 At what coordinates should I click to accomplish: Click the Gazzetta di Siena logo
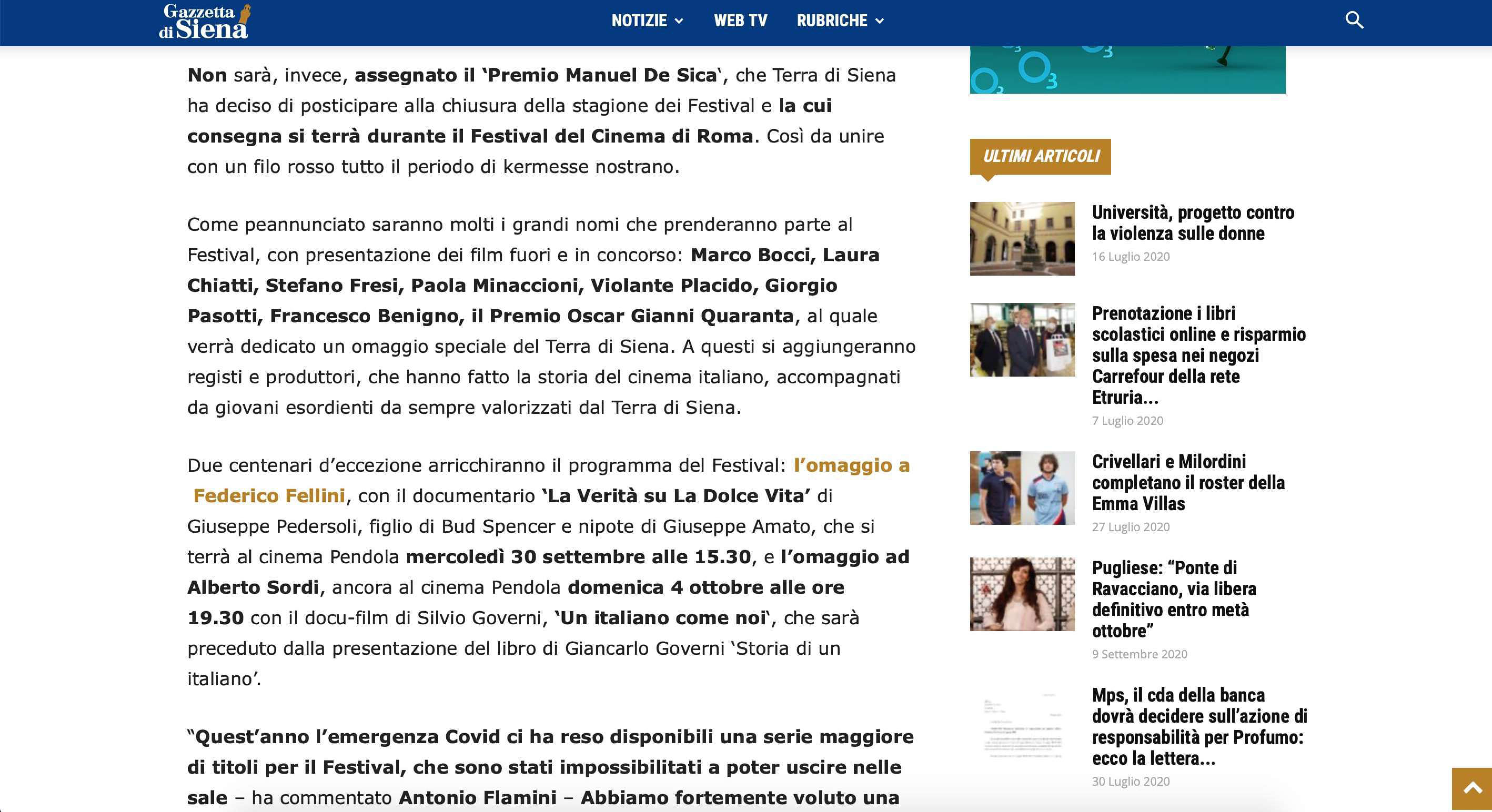[x=205, y=21]
